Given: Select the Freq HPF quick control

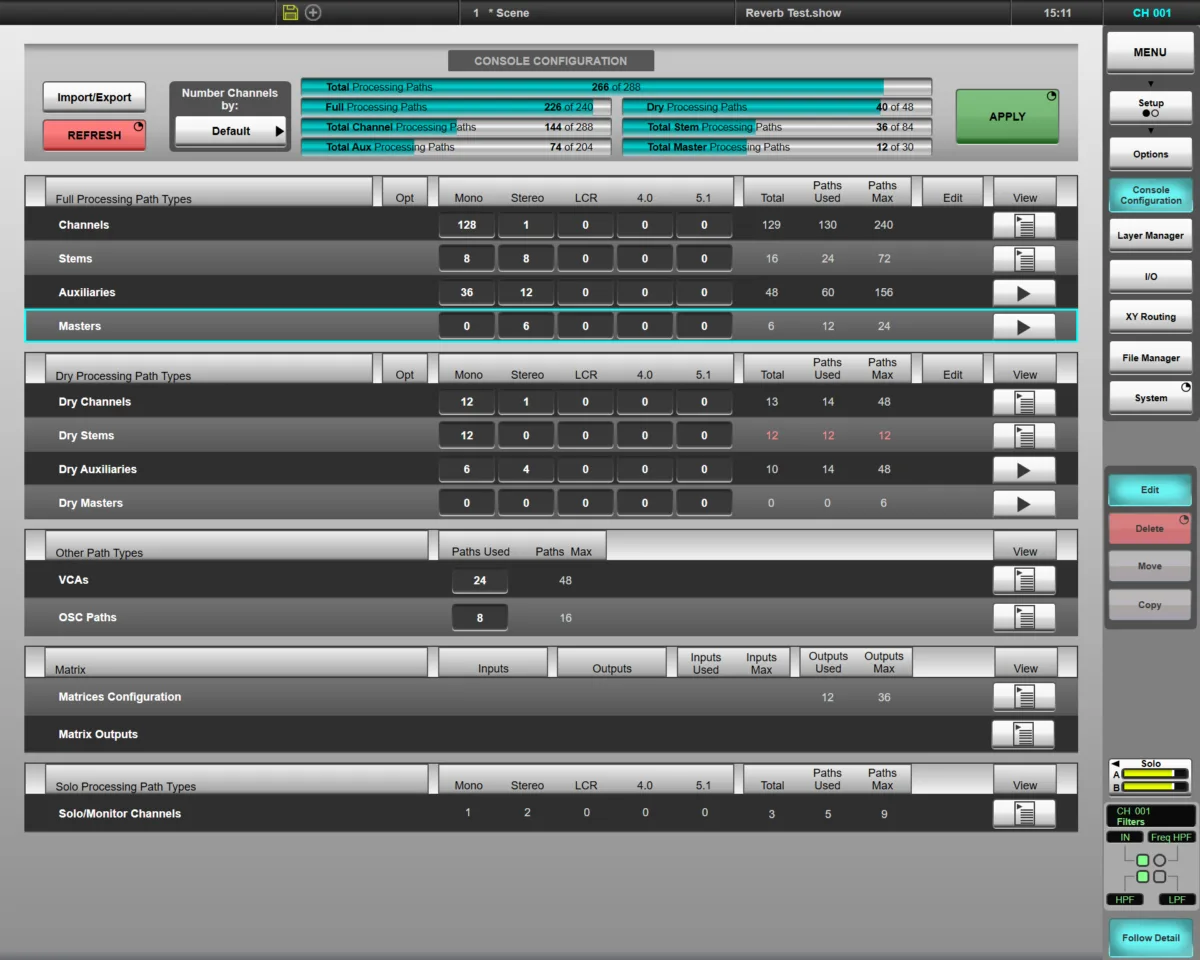Looking at the screenshot, I should click(x=1171, y=837).
